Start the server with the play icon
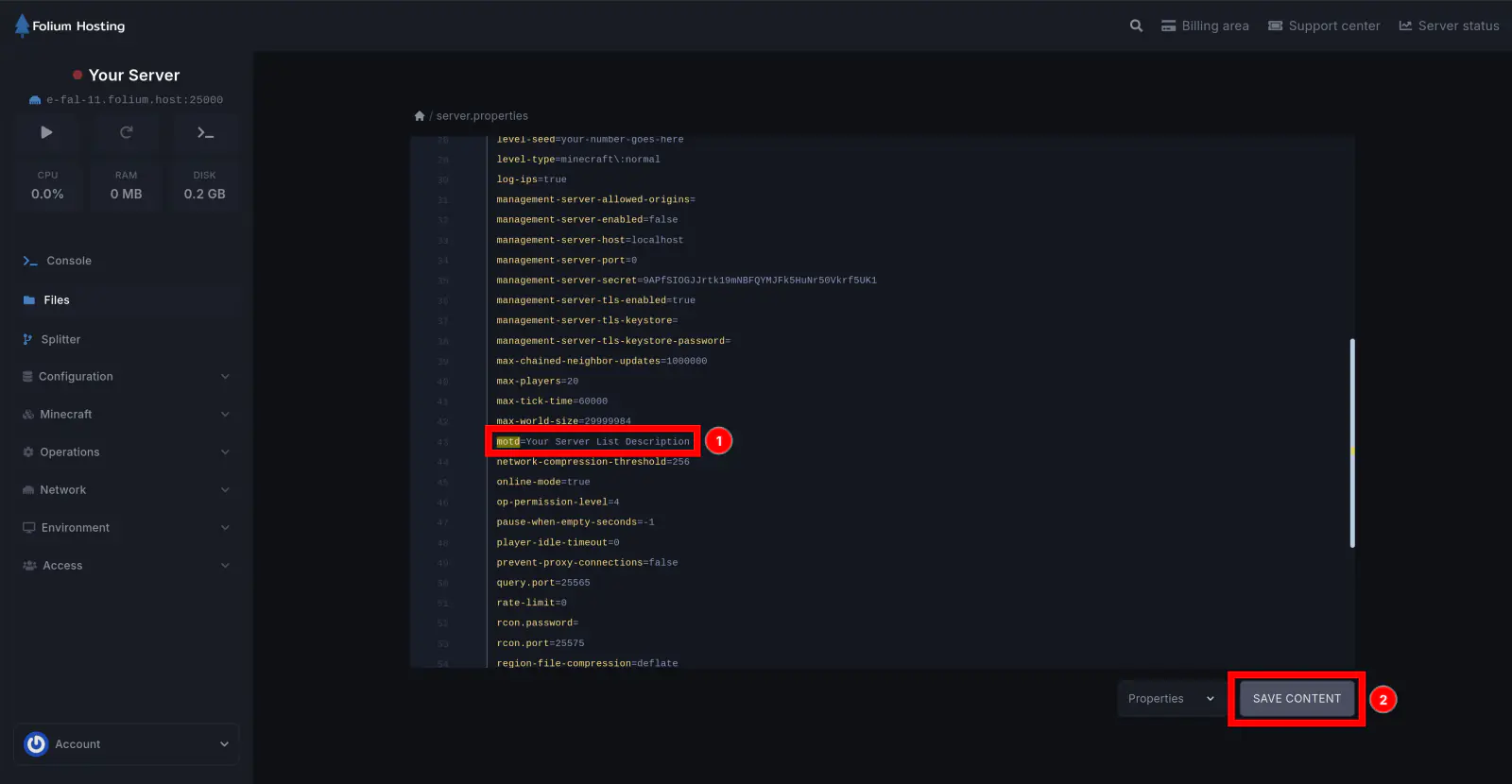This screenshot has width=1512, height=784. 46,133
